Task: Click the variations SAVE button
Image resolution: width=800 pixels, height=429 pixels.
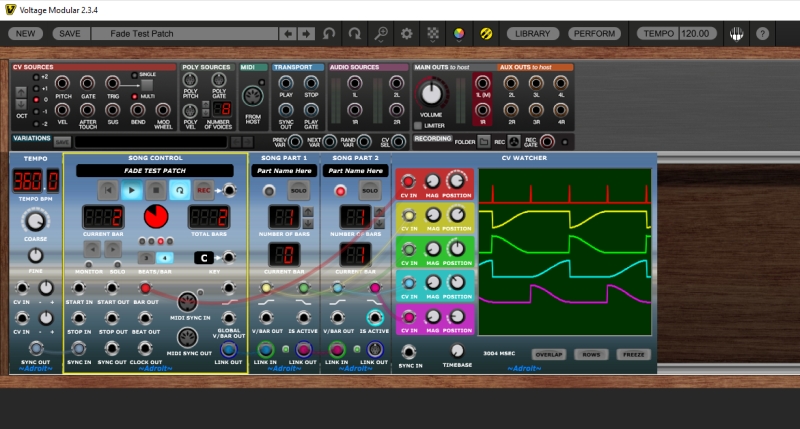Action: point(62,142)
